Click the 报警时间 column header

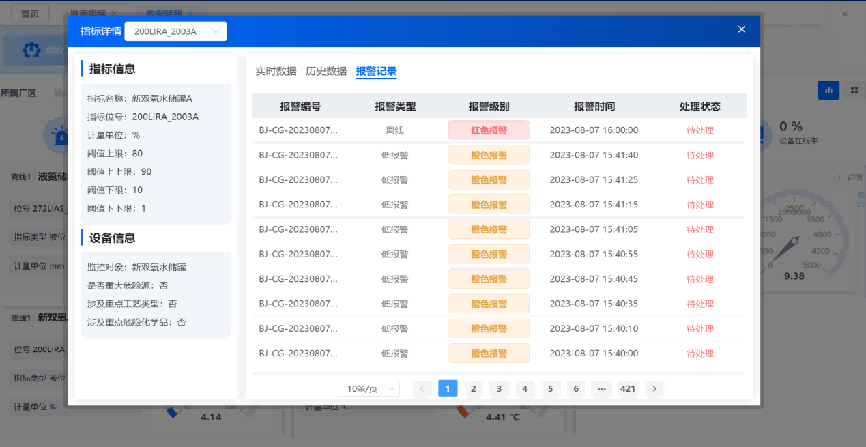(594, 107)
